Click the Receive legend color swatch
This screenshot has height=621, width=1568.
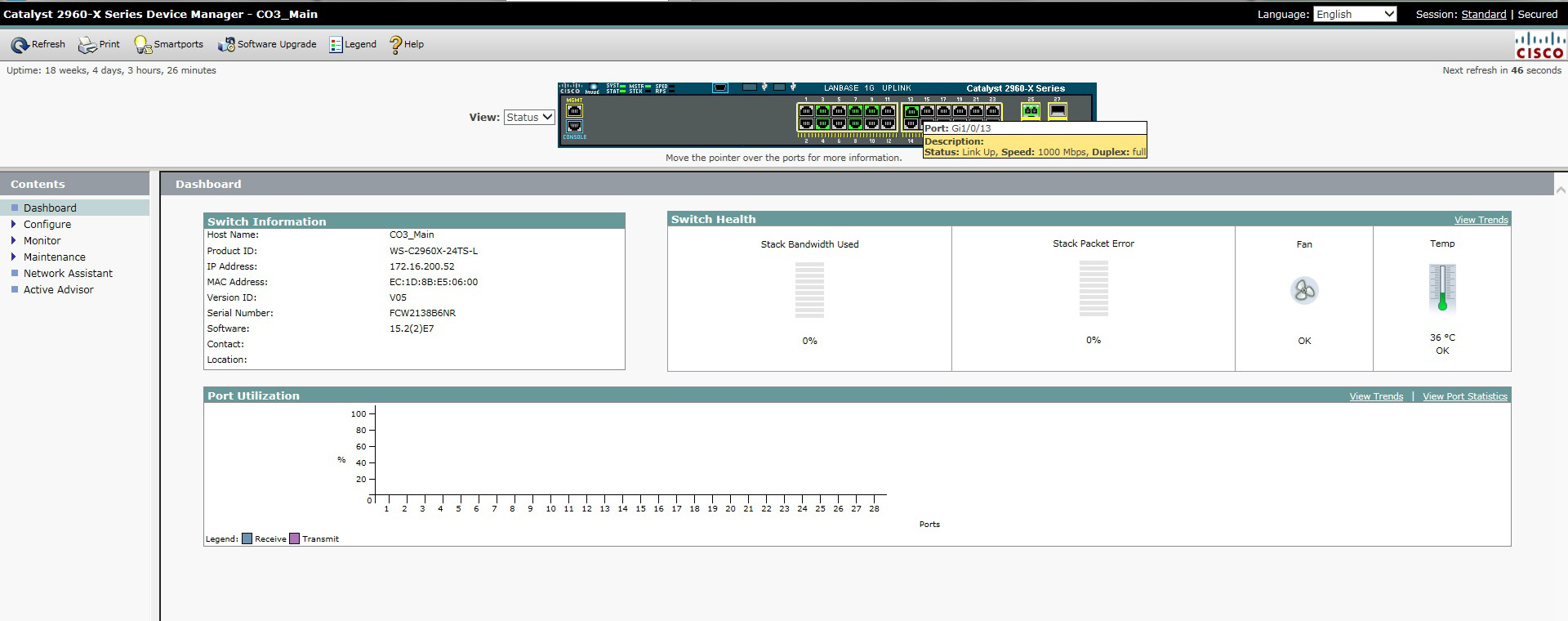(247, 538)
